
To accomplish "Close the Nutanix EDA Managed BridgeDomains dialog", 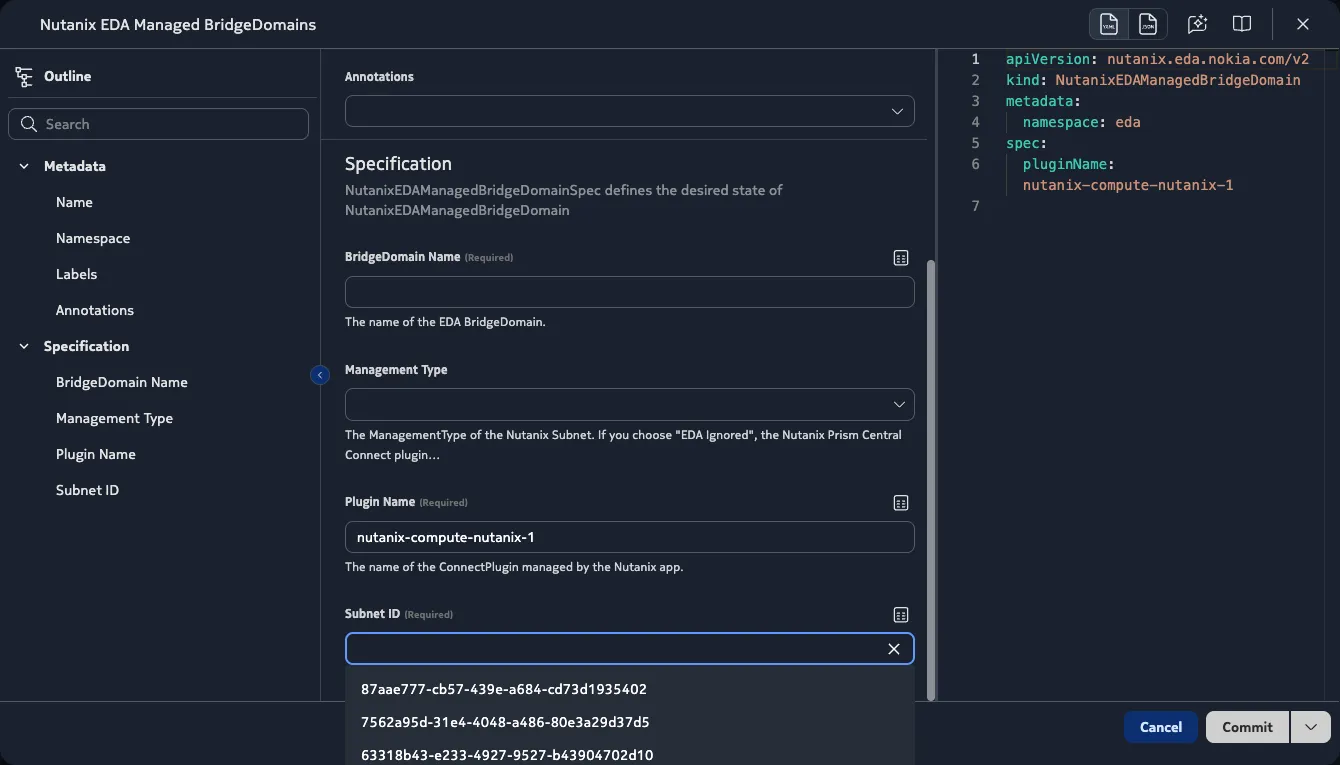I will pyautogui.click(x=1303, y=24).
